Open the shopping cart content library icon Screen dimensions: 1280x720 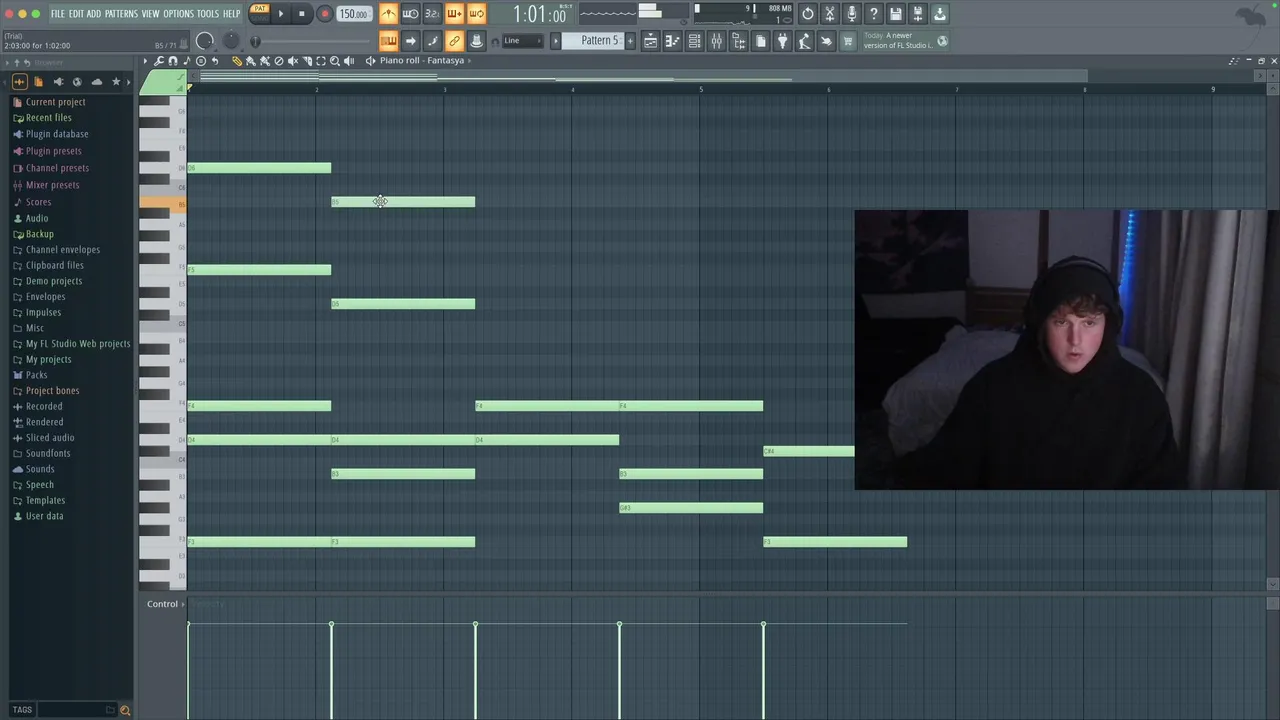848,41
